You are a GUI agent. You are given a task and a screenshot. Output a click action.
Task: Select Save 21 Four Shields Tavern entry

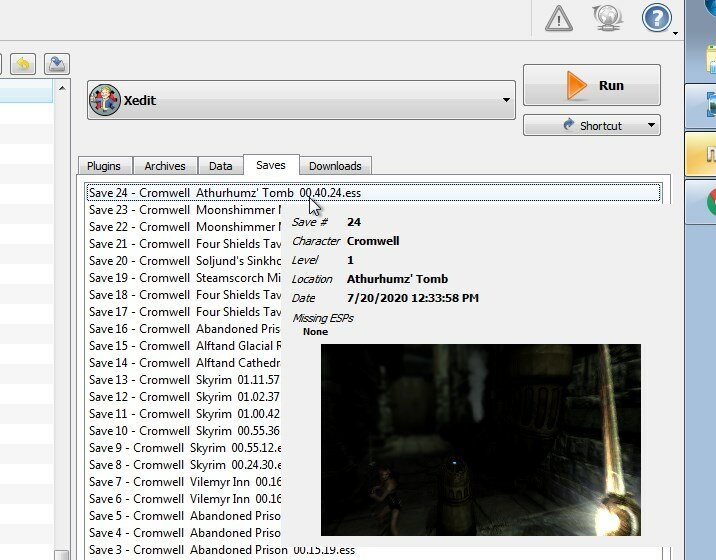coord(184,243)
